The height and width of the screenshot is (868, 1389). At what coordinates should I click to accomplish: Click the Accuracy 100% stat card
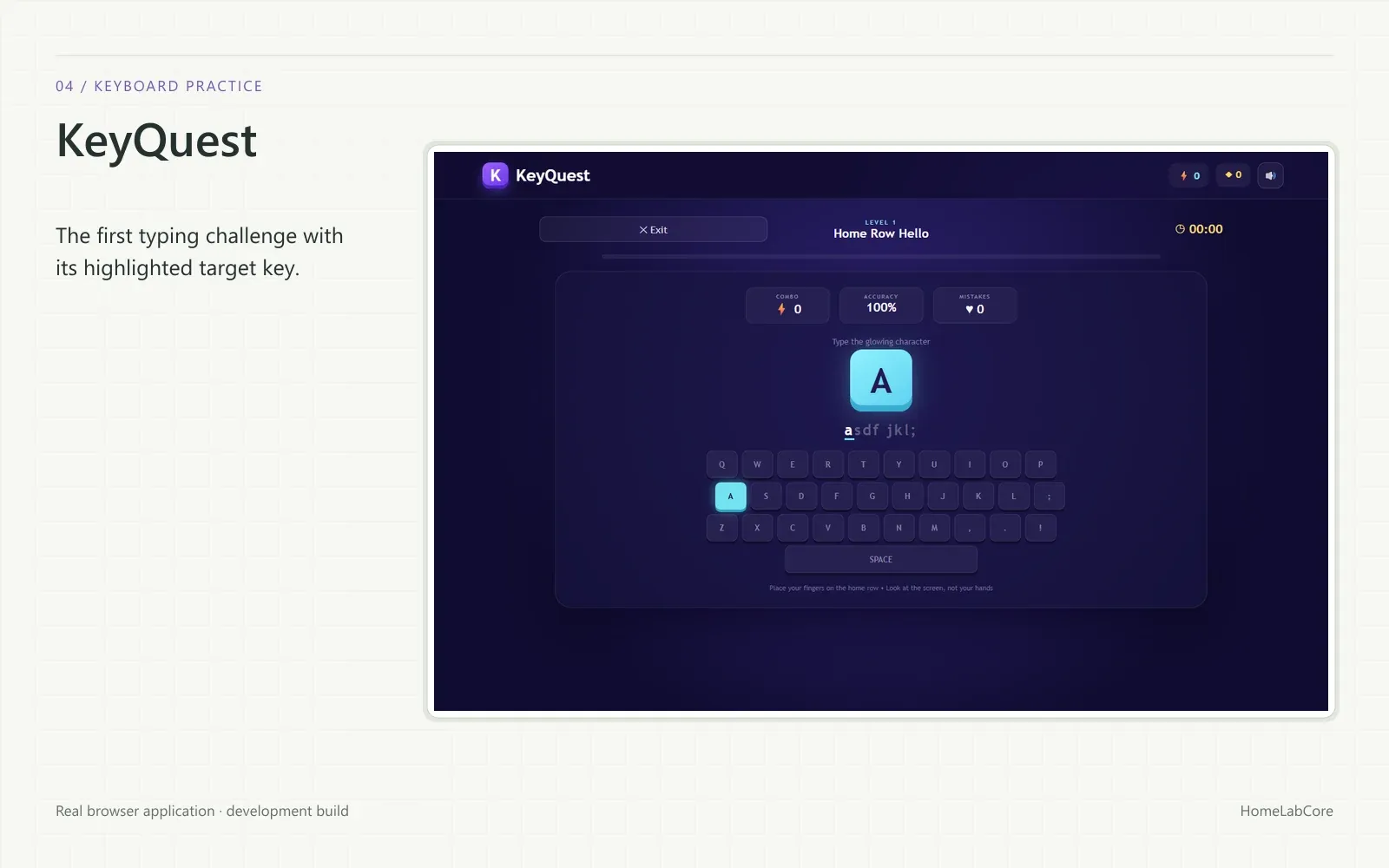point(881,305)
